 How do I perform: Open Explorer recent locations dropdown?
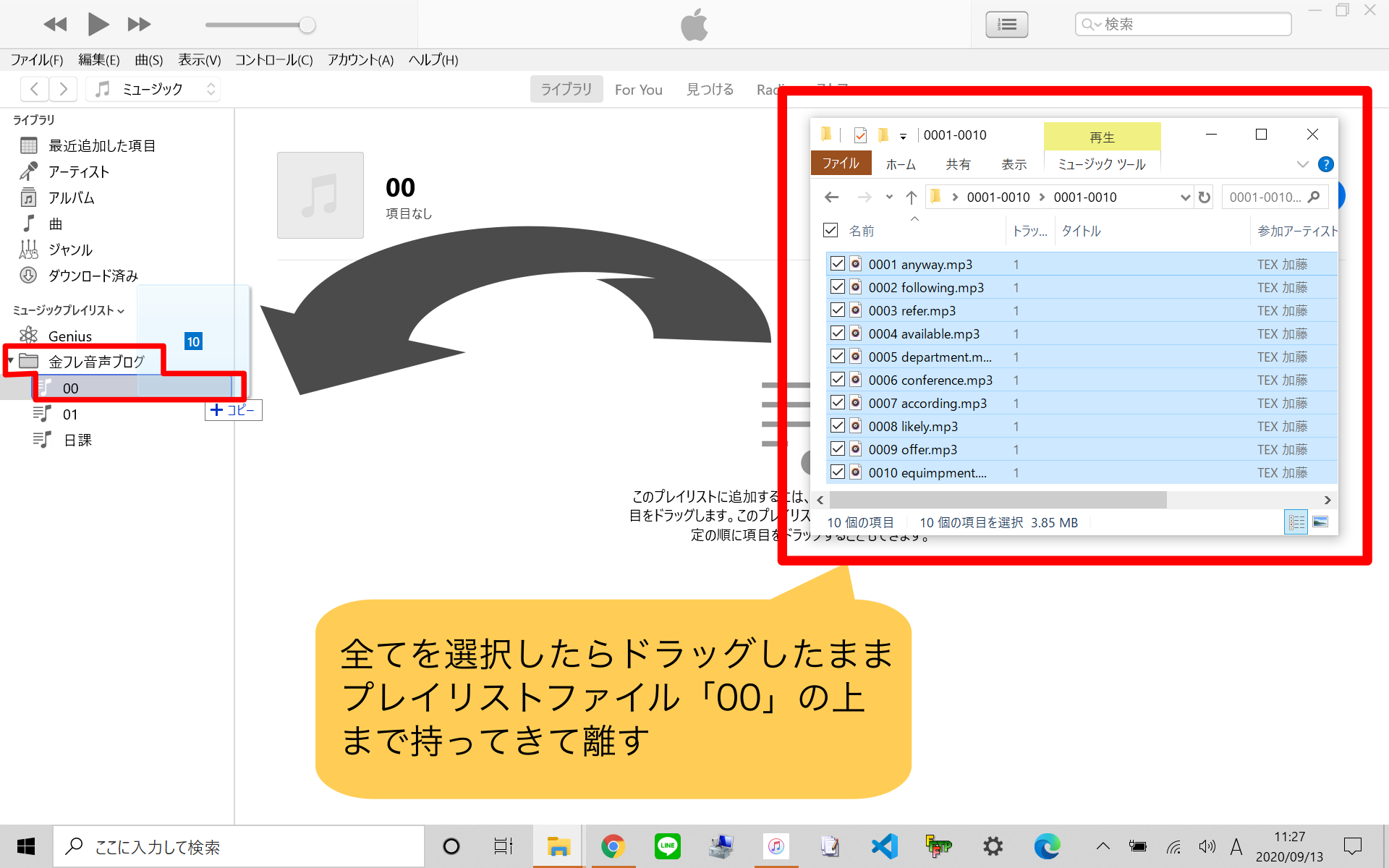tap(889, 197)
